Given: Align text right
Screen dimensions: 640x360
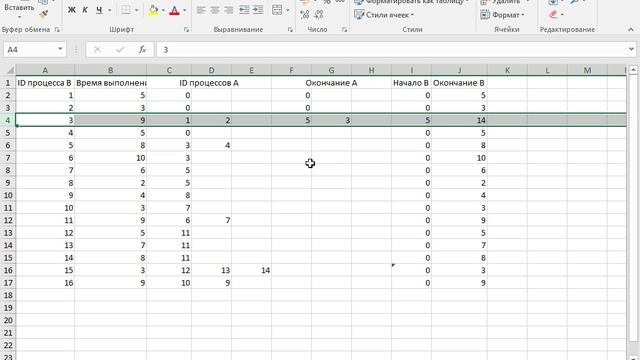Looking at the screenshot, I should click(229, 10).
